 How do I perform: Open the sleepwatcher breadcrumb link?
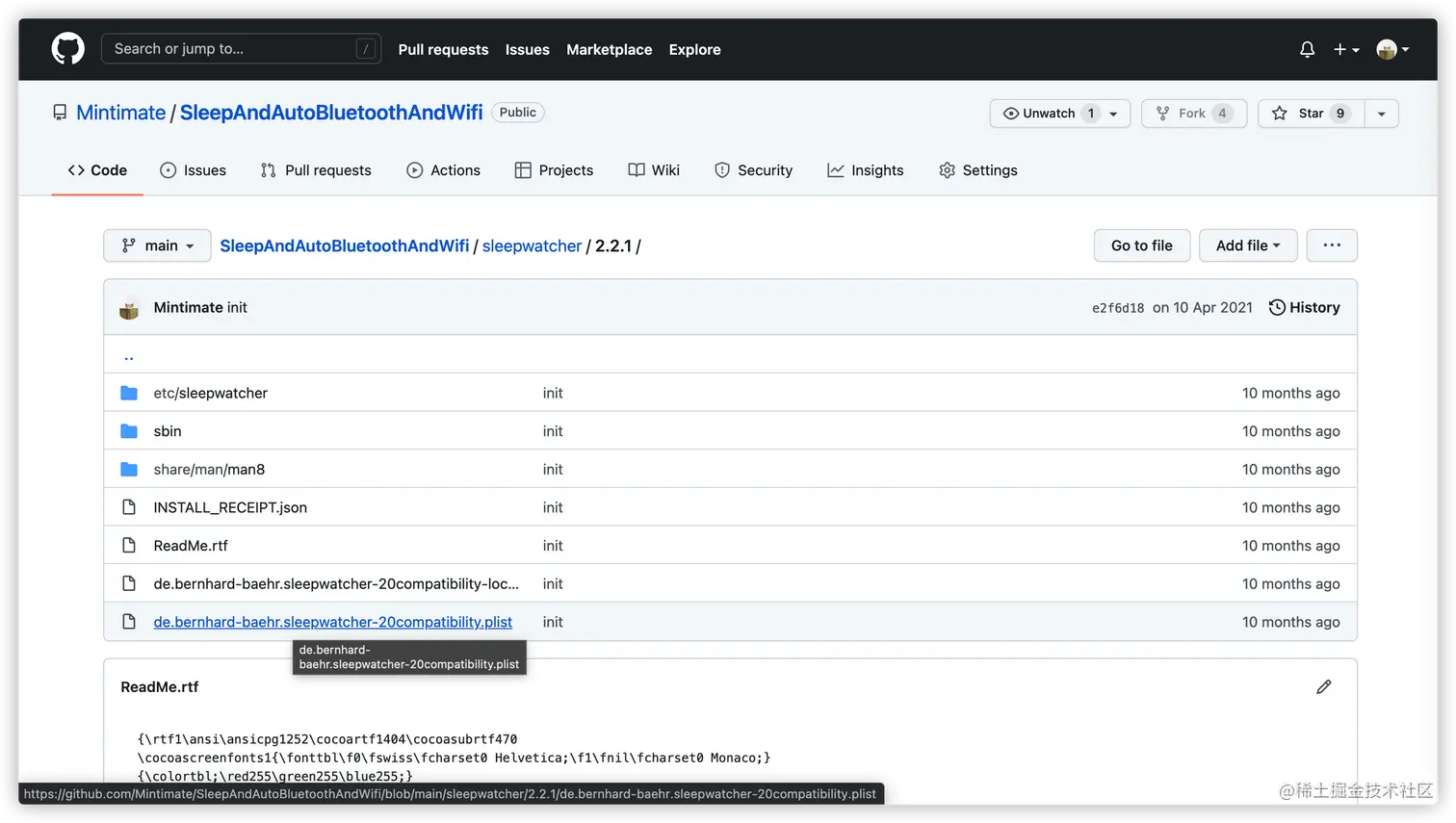532,245
